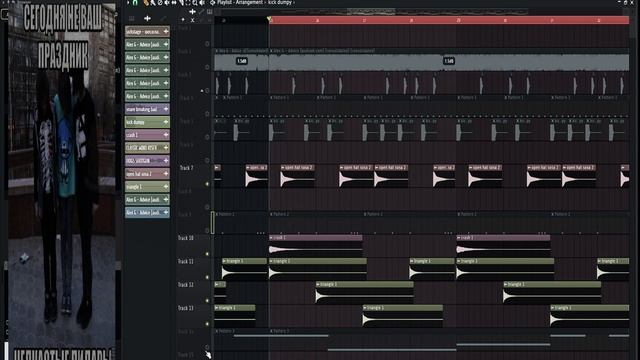Viewport: 640px width, 360px height.
Task: Pick the magnifier Zoom tool
Action: (x=195, y=3)
